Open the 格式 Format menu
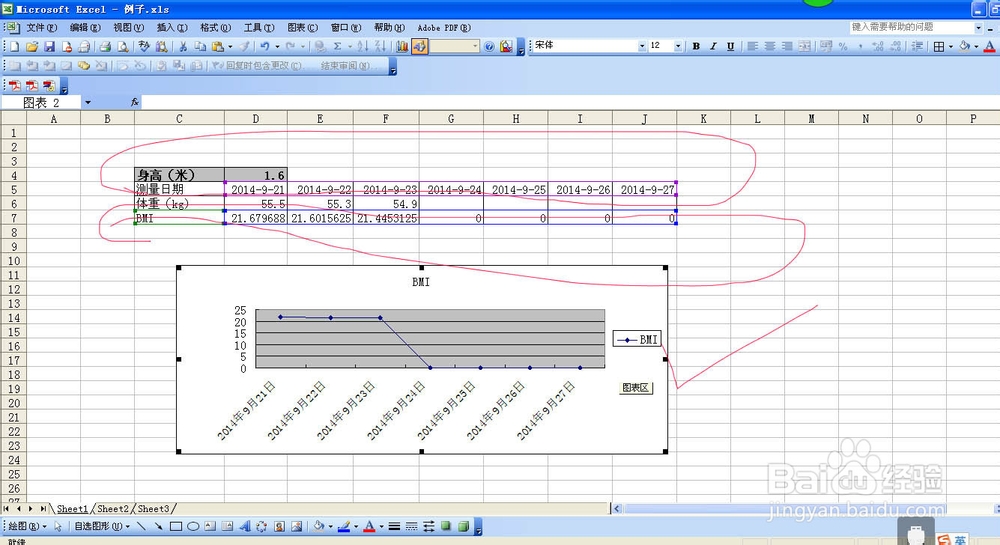The image size is (1000, 545). pos(215,27)
